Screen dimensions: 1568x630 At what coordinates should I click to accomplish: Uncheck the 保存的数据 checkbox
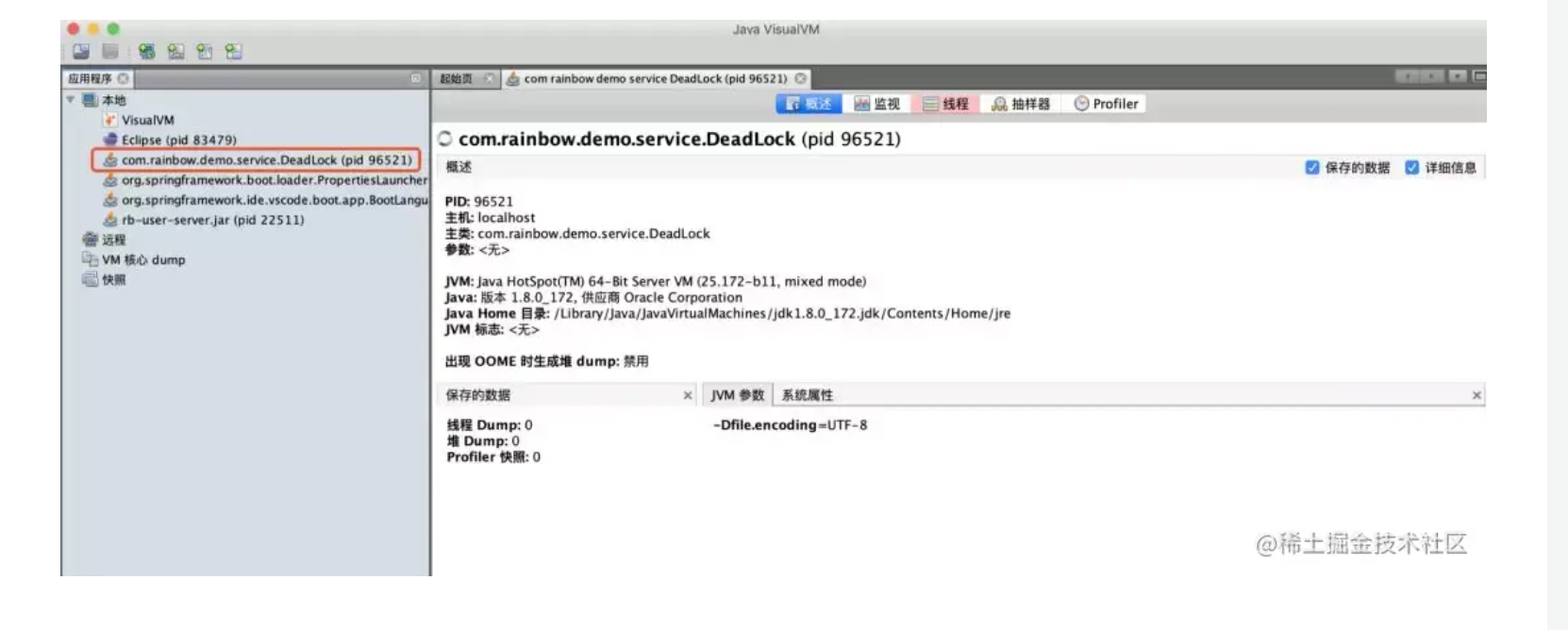click(x=1311, y=167)
